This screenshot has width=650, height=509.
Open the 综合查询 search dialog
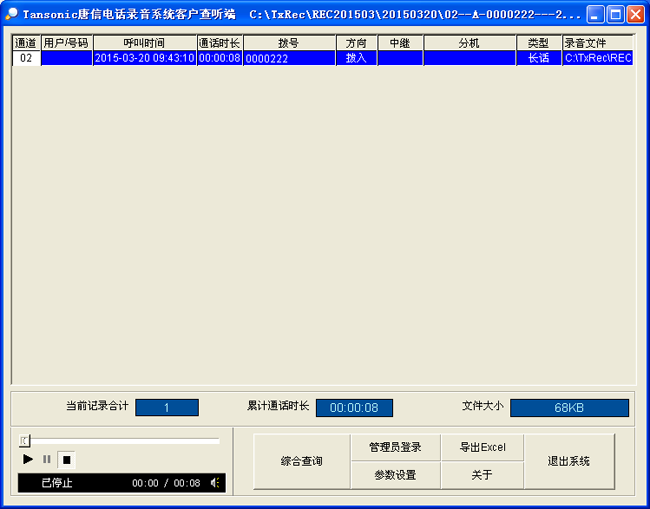click(x=301, y=461)
